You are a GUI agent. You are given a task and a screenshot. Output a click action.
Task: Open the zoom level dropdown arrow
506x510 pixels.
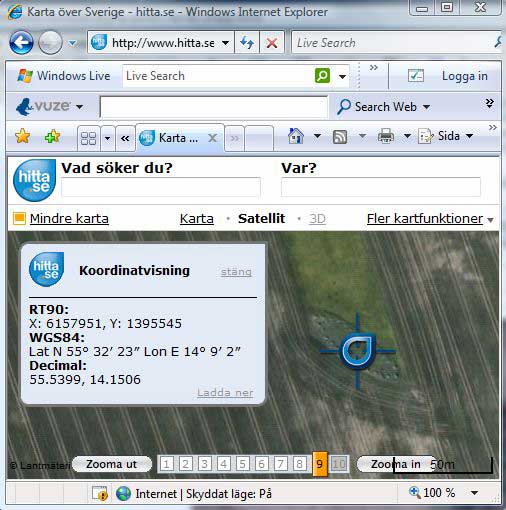(x=474, y=493)
